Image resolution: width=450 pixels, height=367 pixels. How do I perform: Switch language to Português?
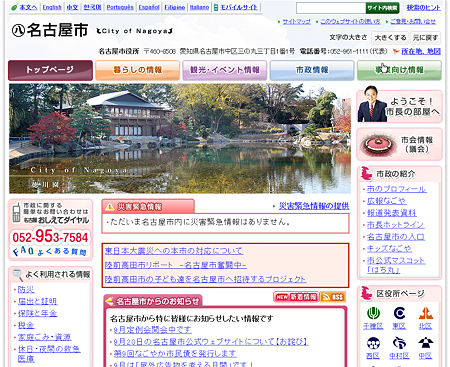tap(120, 7)
